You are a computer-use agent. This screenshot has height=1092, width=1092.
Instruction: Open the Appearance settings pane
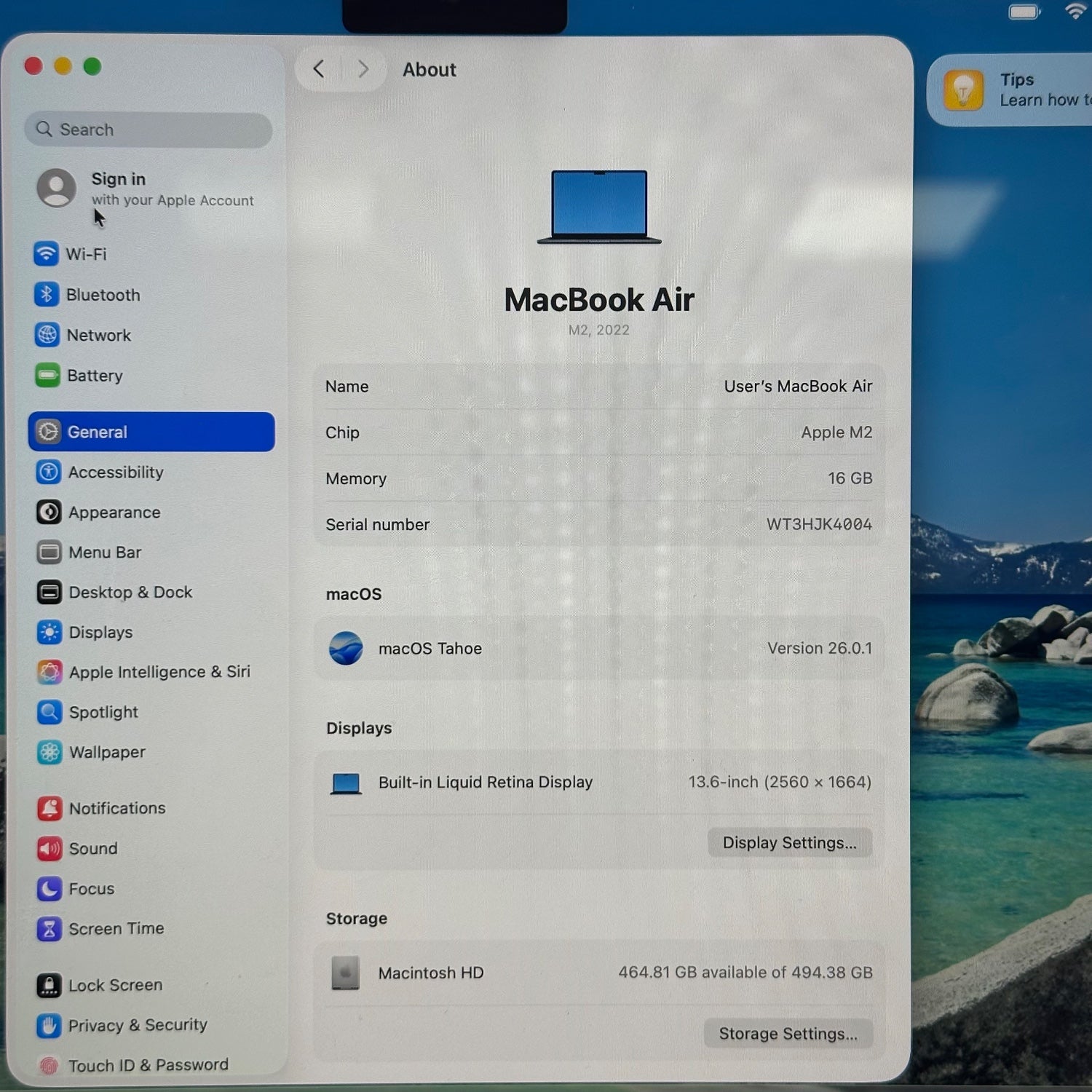point(114,513)
